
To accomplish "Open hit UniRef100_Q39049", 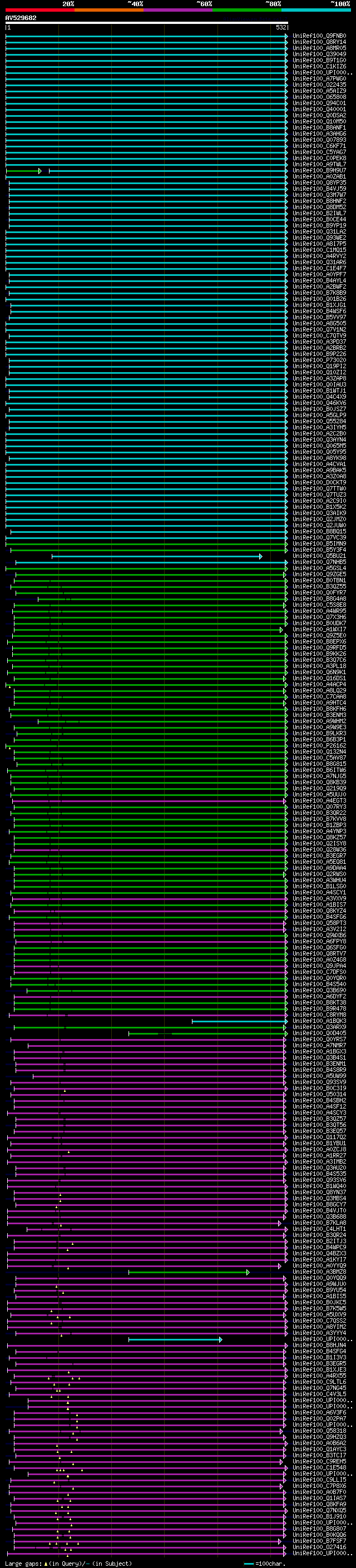I will click(319, 54).
